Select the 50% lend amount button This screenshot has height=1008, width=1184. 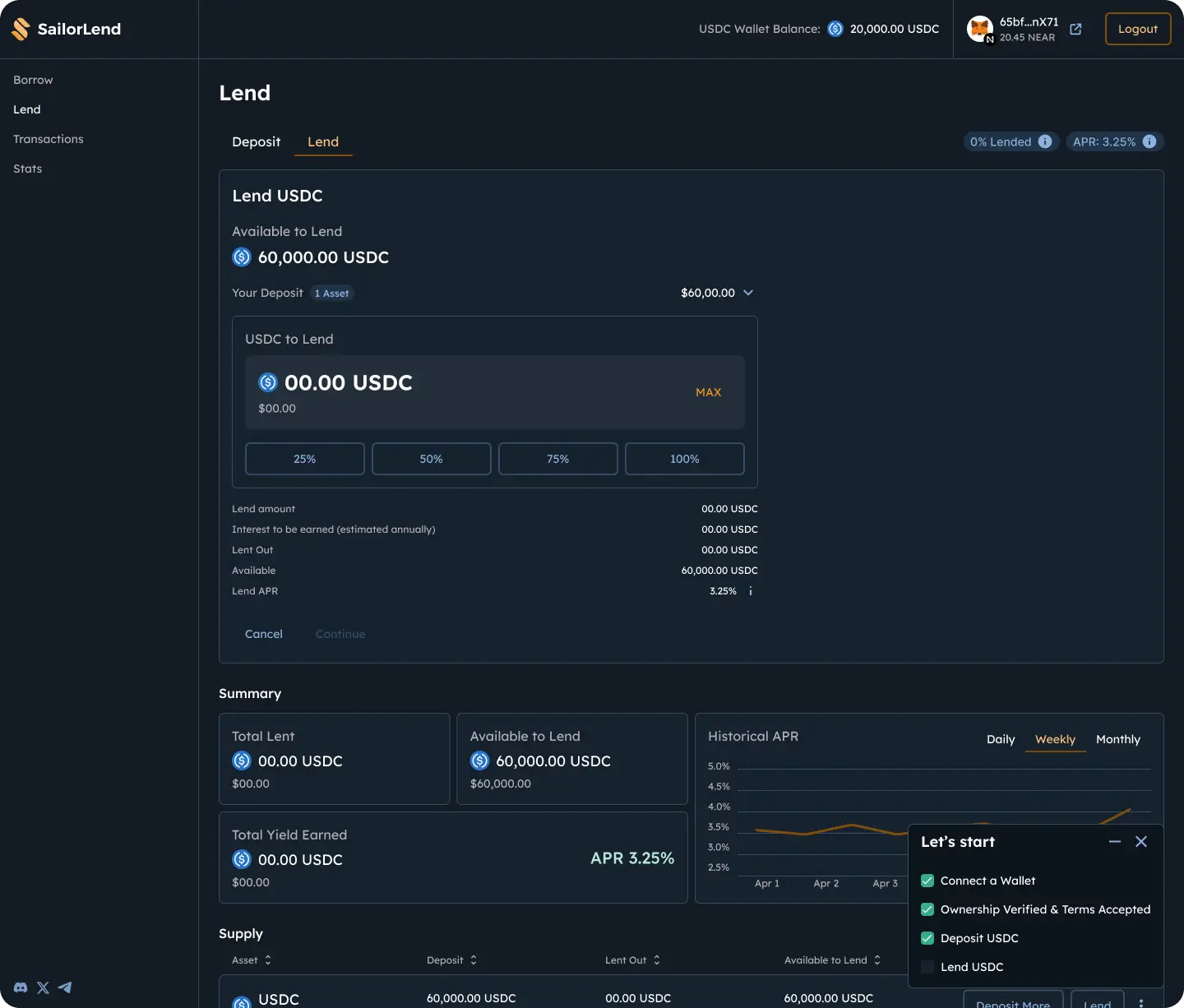tap(431, 459)
